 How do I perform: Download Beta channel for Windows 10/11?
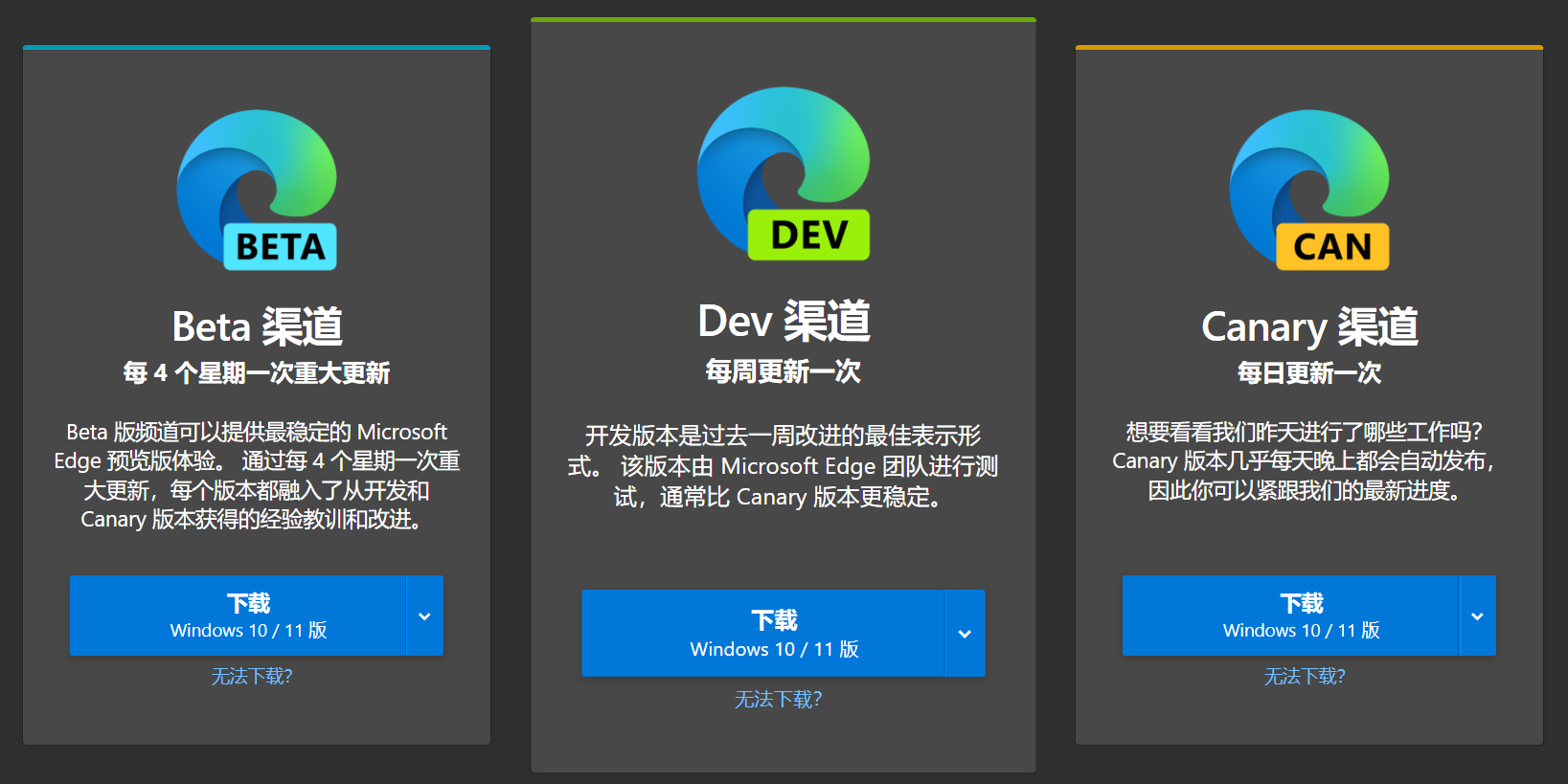pos(239,616)
